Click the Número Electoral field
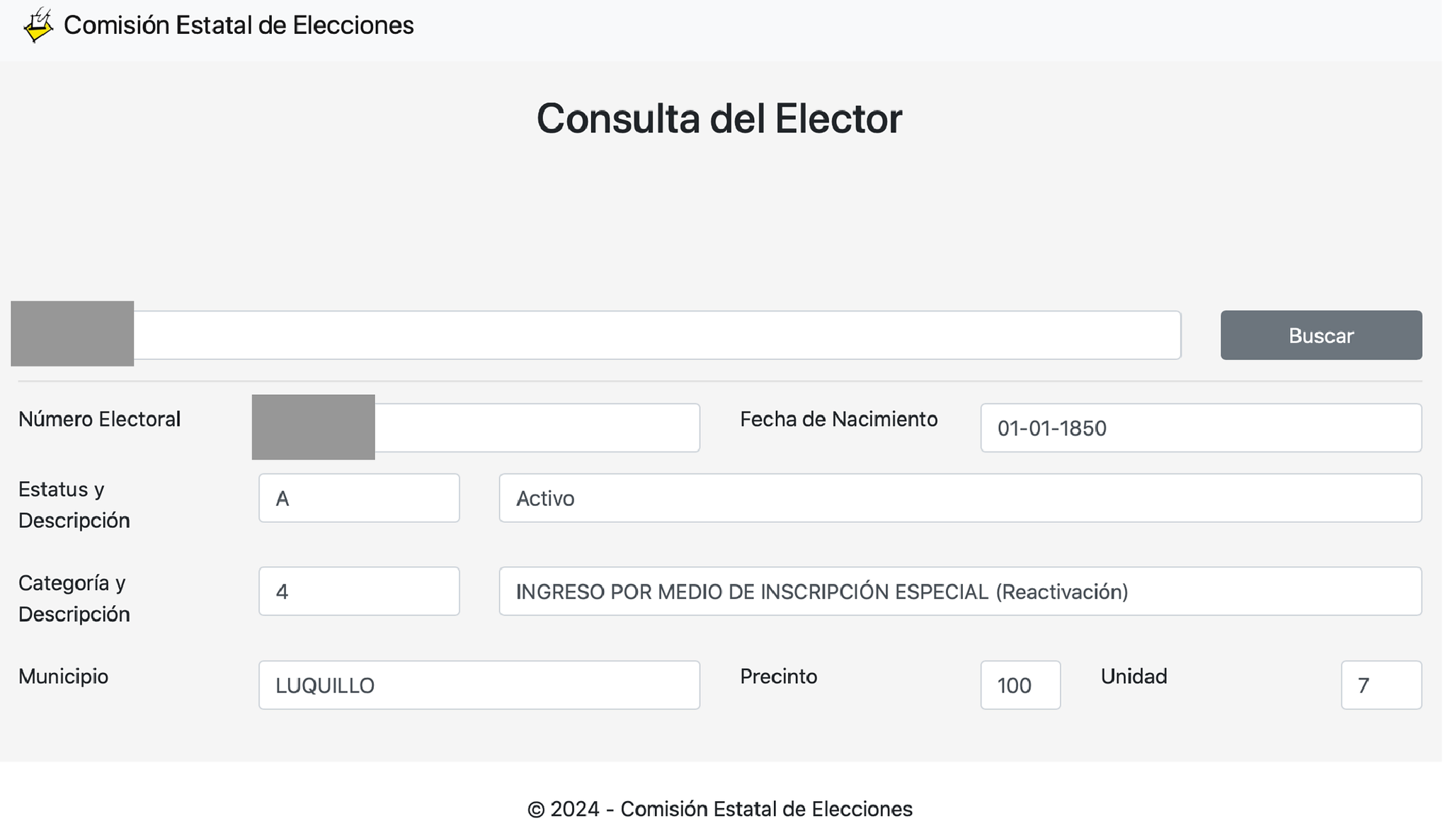1450x840 pixels. (x=536, y=428)
